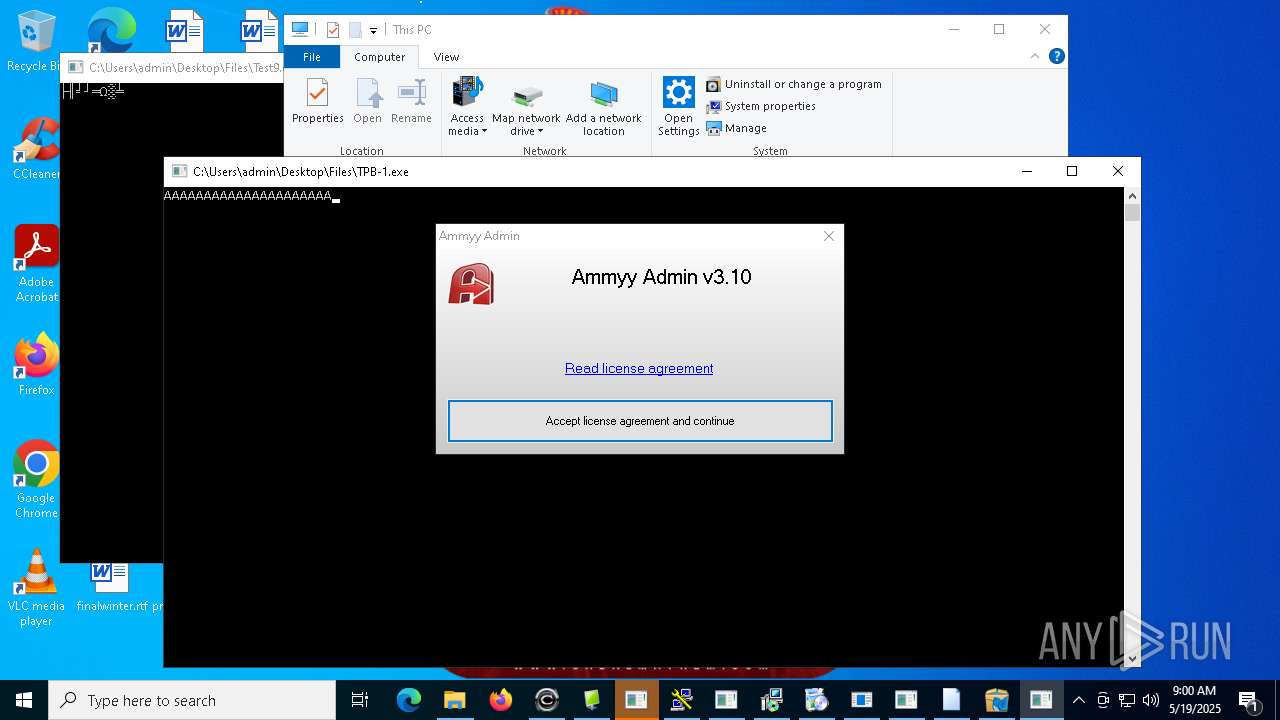Viewport: 1280px width, 720px height.
Task: Click the Microsoft Edge desktop icon
Action: [111, 30]
